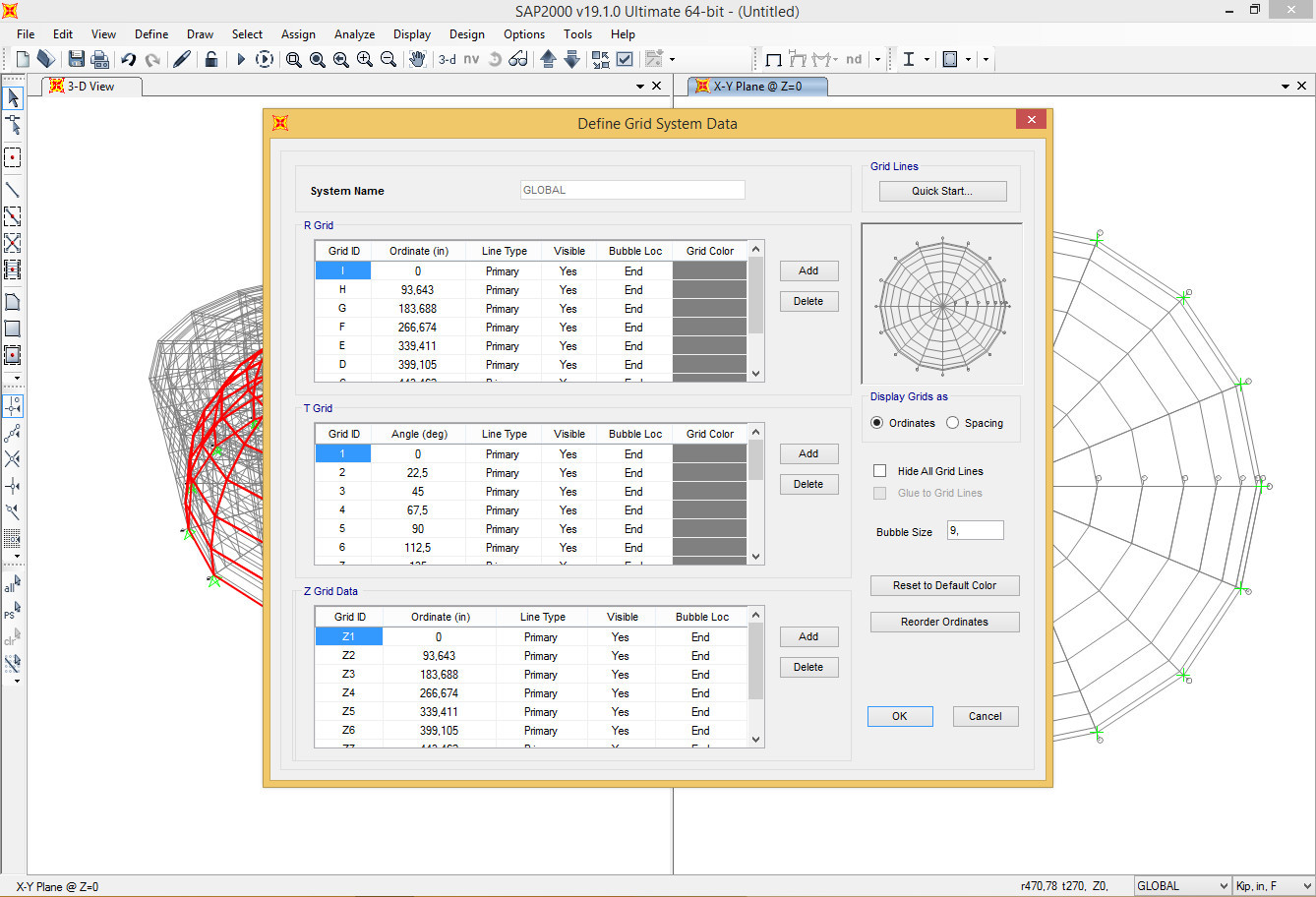Image resolution: width=1316 pixels, height=897 pixels.
Task: Click the Save floppy disk icon
Action: click(76, 59)
